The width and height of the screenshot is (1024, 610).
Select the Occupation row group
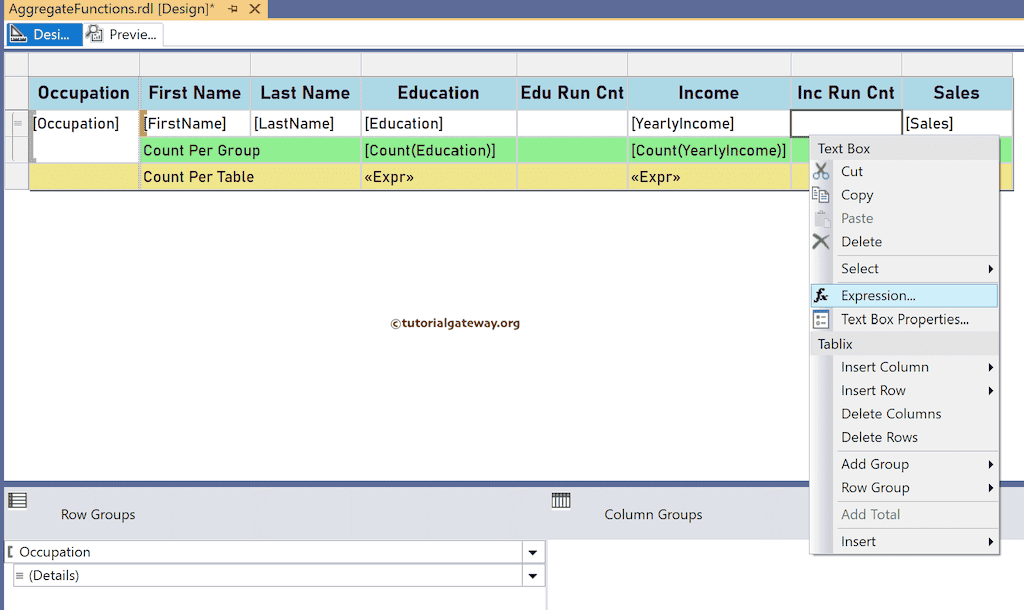tap(264, 552)
